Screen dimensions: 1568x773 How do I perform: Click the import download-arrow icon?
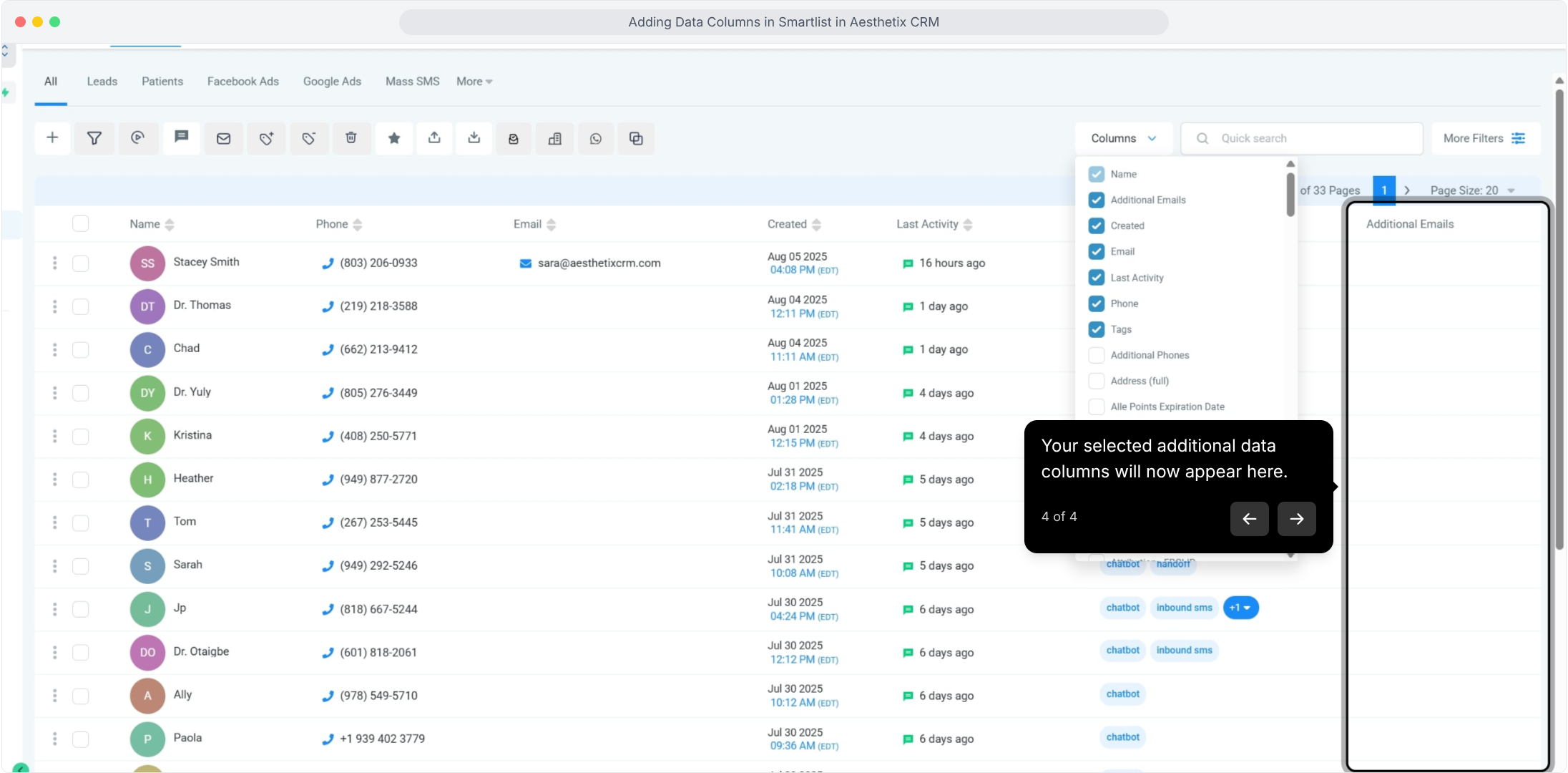pyautogui.click(x=474, y=138)
